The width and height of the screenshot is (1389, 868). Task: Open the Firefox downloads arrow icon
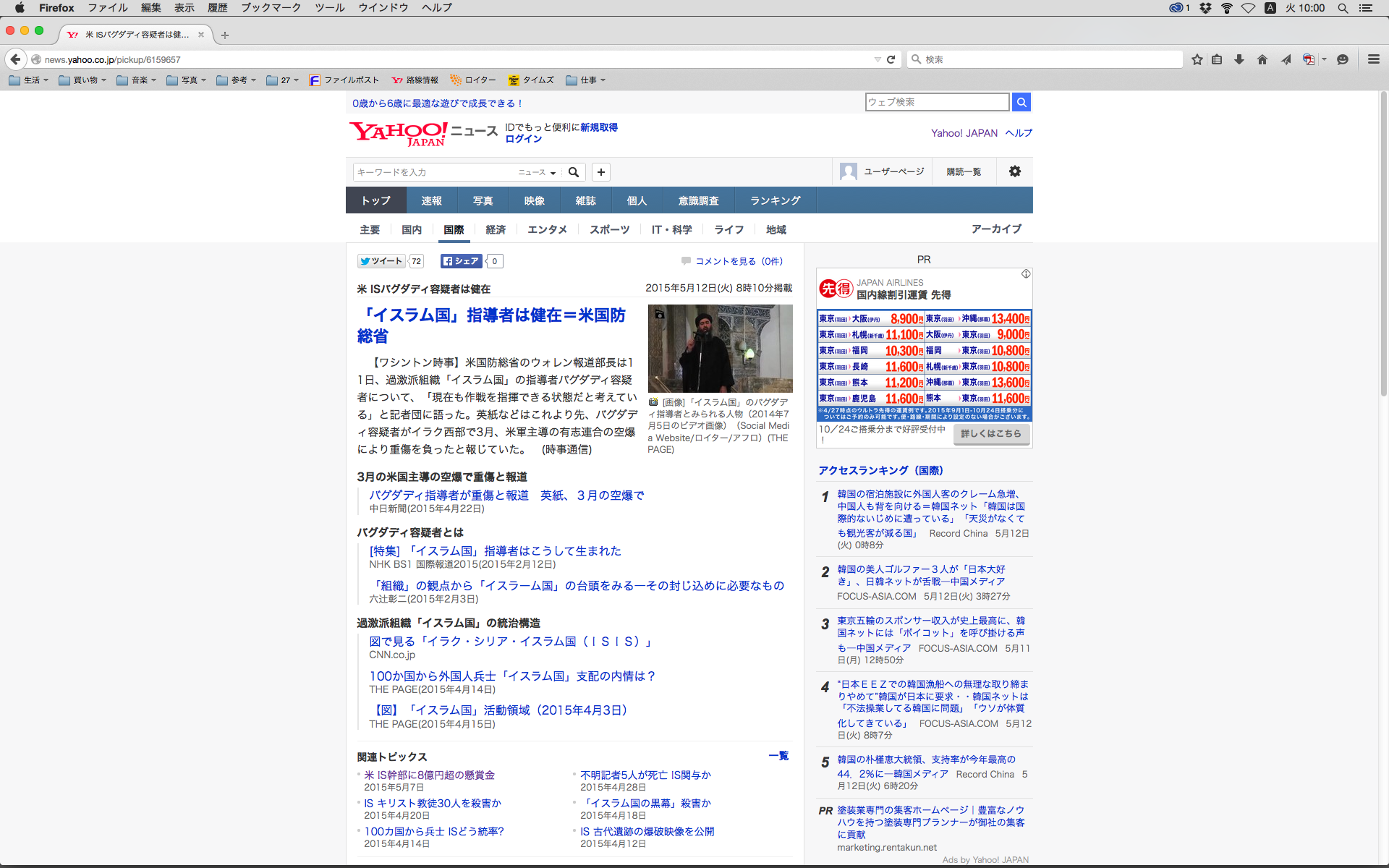point(1239,59)
